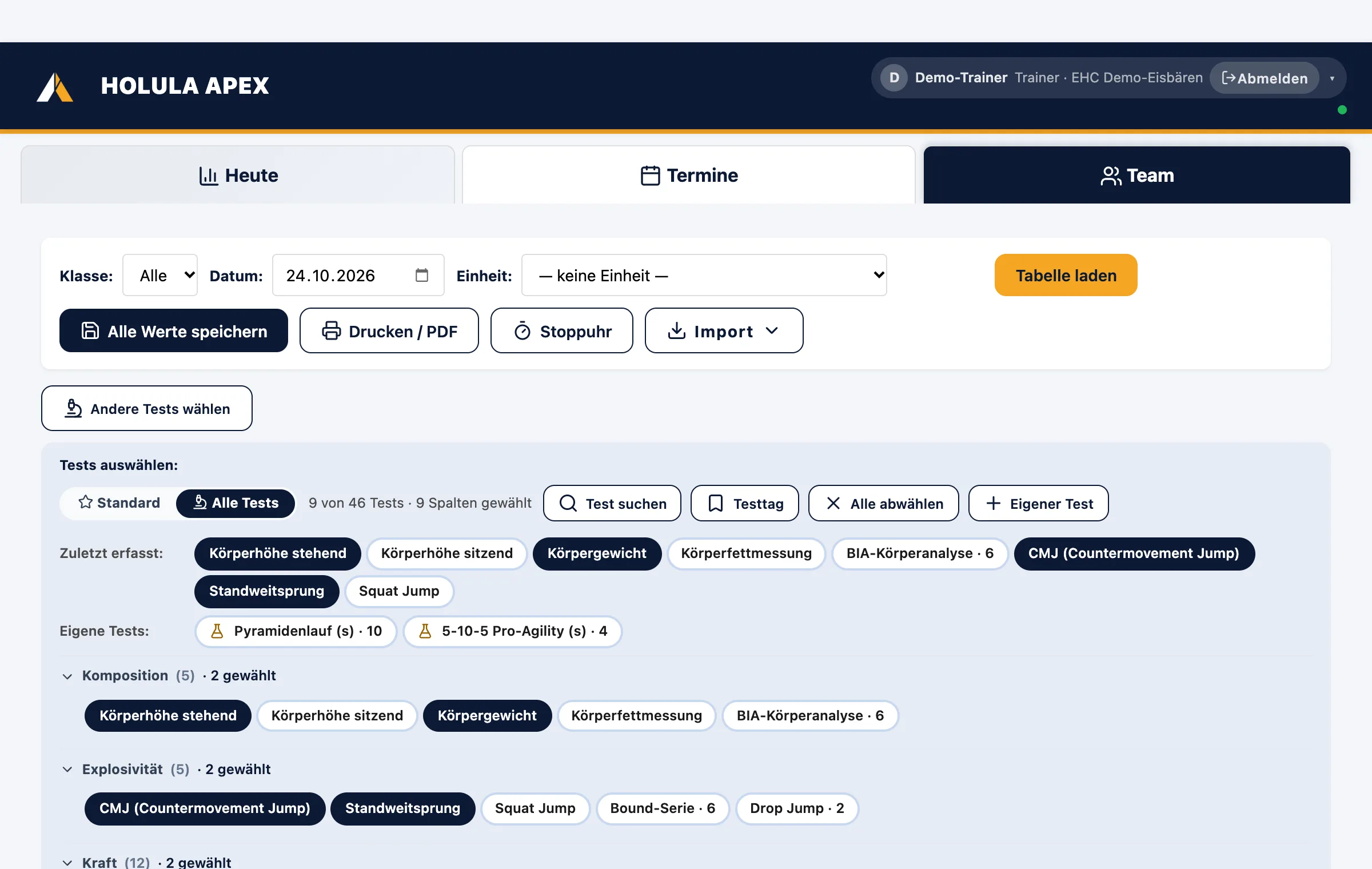The width and height of the screenshot is (1372, 869).
Task: Click the microscope icon on Andere Tests wählen
Action: tap(73, 408)
